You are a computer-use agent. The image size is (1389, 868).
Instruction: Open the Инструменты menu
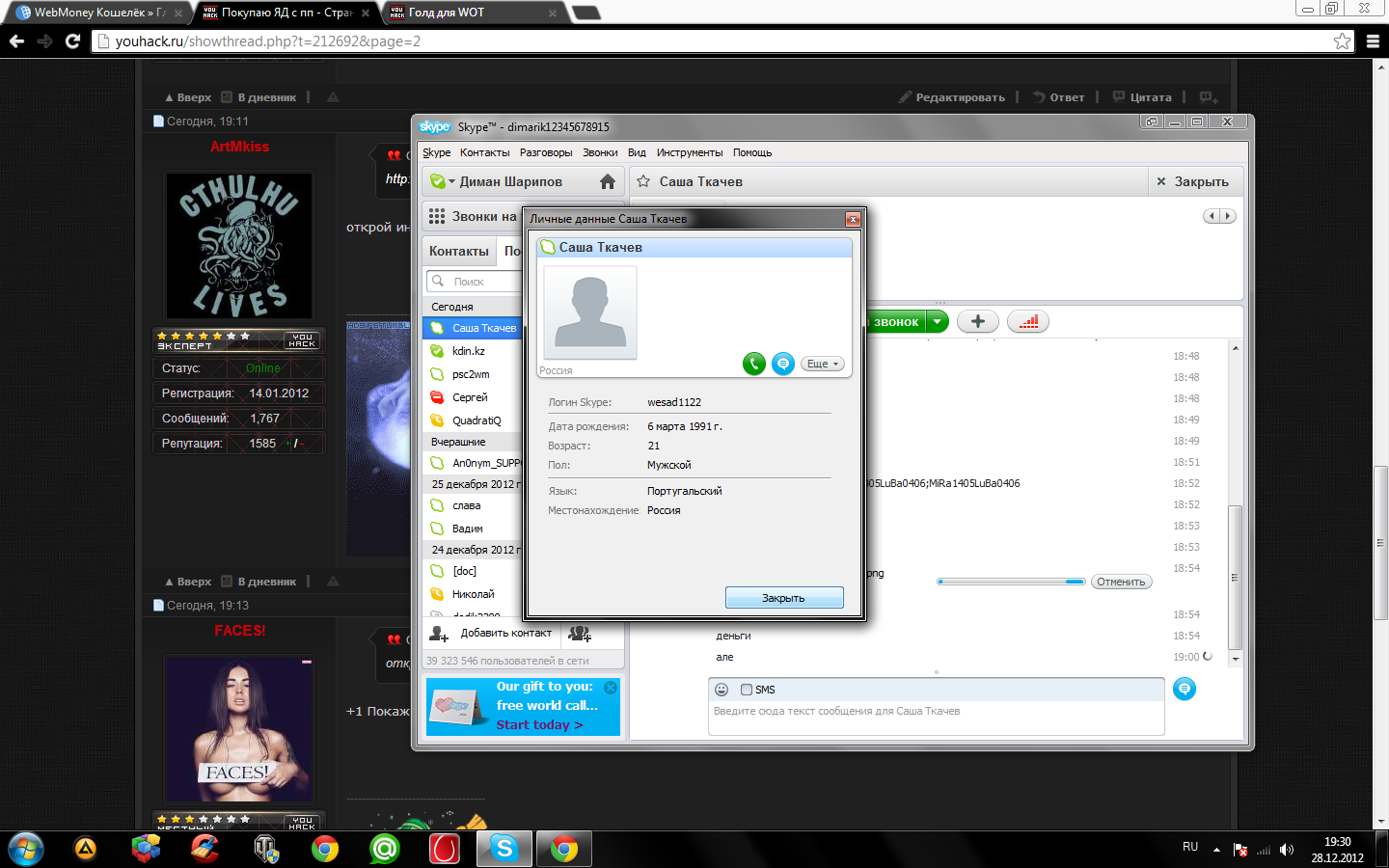(x=690, y=152)
